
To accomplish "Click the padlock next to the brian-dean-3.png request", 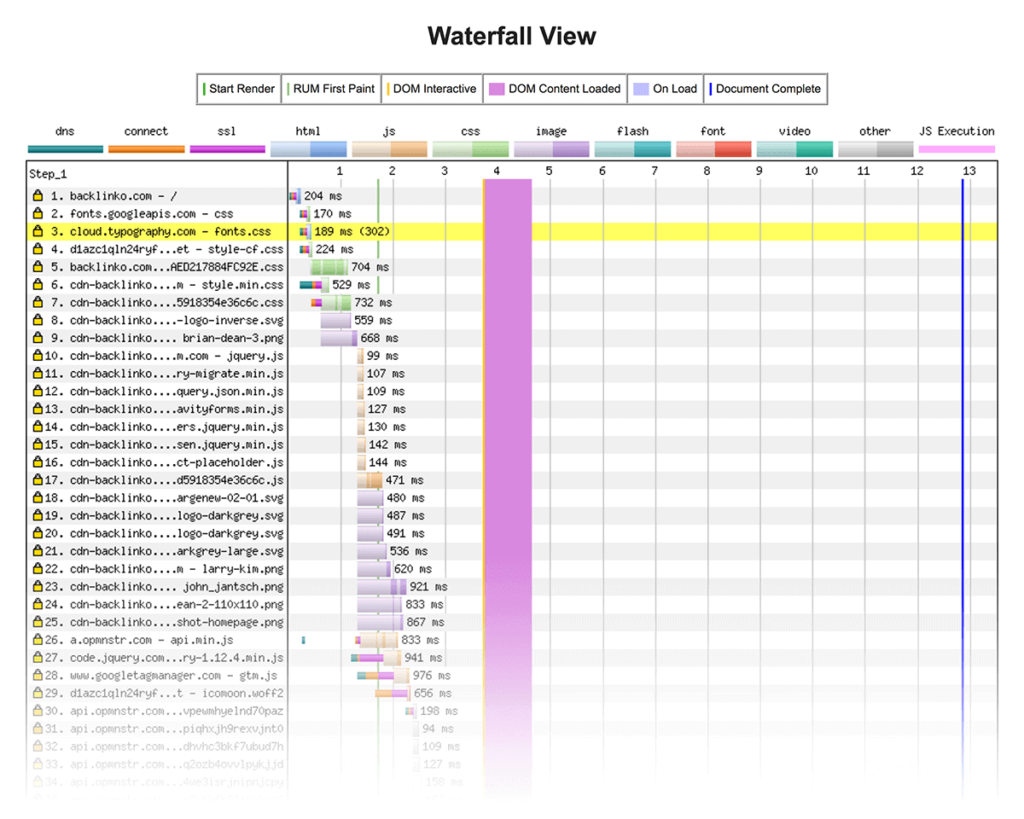I will tap(37, 338).
